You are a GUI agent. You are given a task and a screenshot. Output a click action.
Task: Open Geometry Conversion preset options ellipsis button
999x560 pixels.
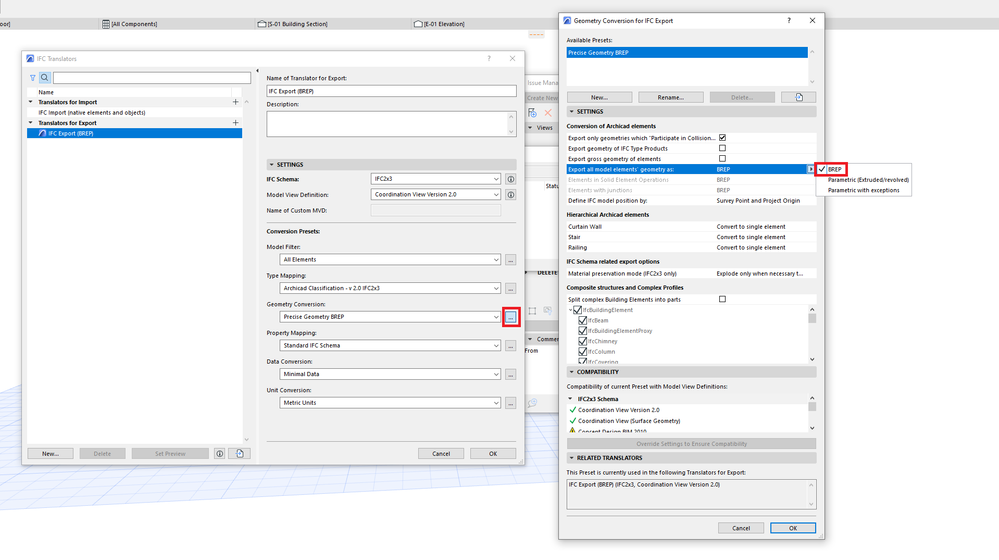click(x=511, y=317)
